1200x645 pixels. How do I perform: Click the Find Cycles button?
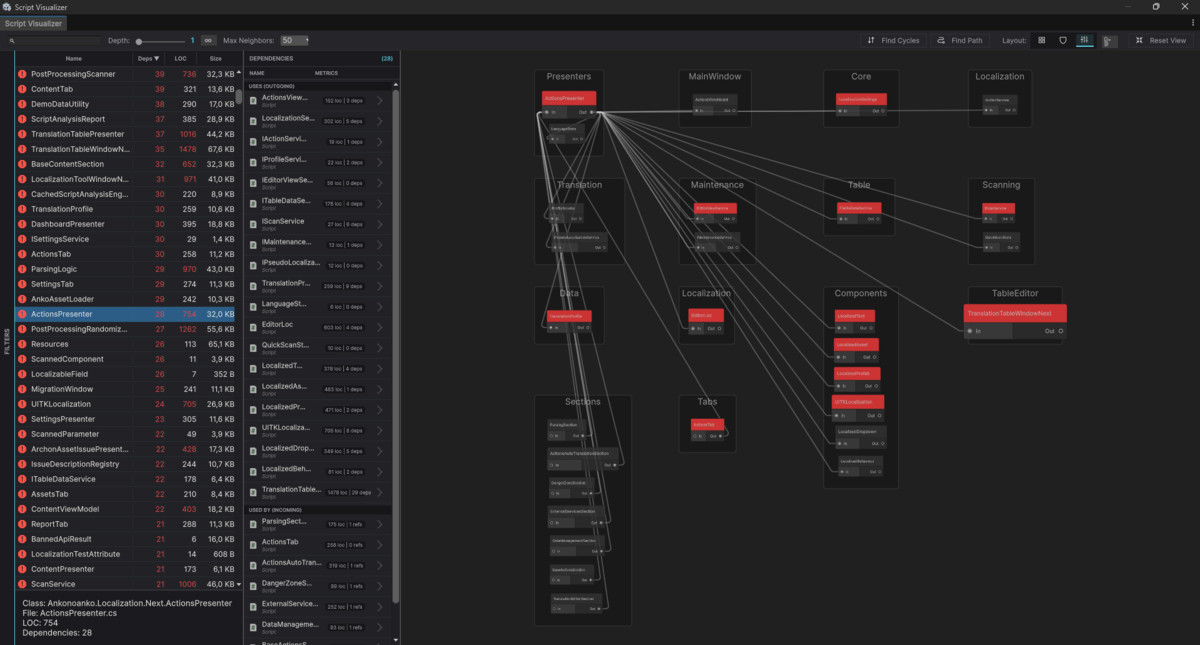point(893,41)
